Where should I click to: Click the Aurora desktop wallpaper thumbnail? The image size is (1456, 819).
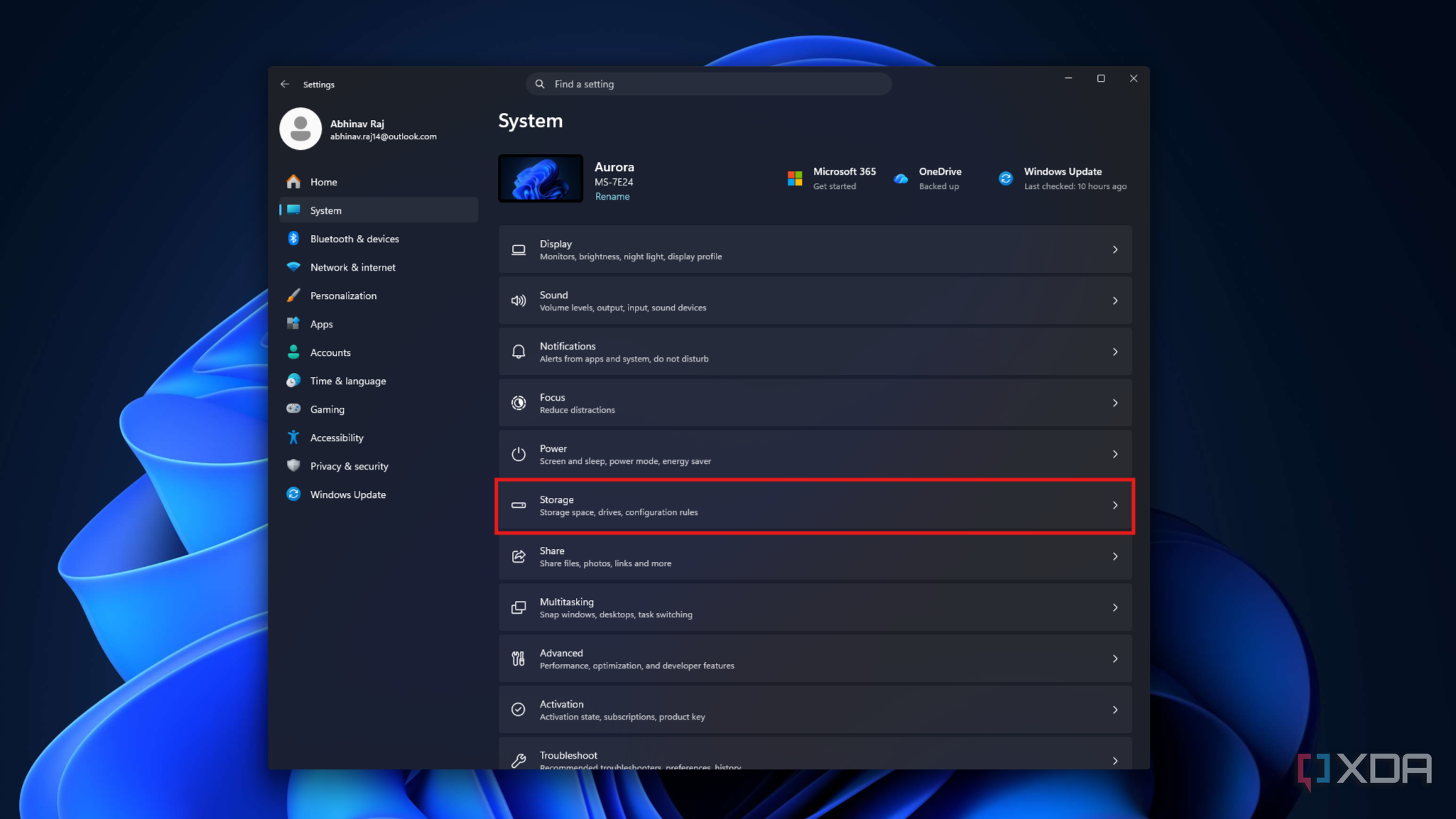click(x=540, y=178)
